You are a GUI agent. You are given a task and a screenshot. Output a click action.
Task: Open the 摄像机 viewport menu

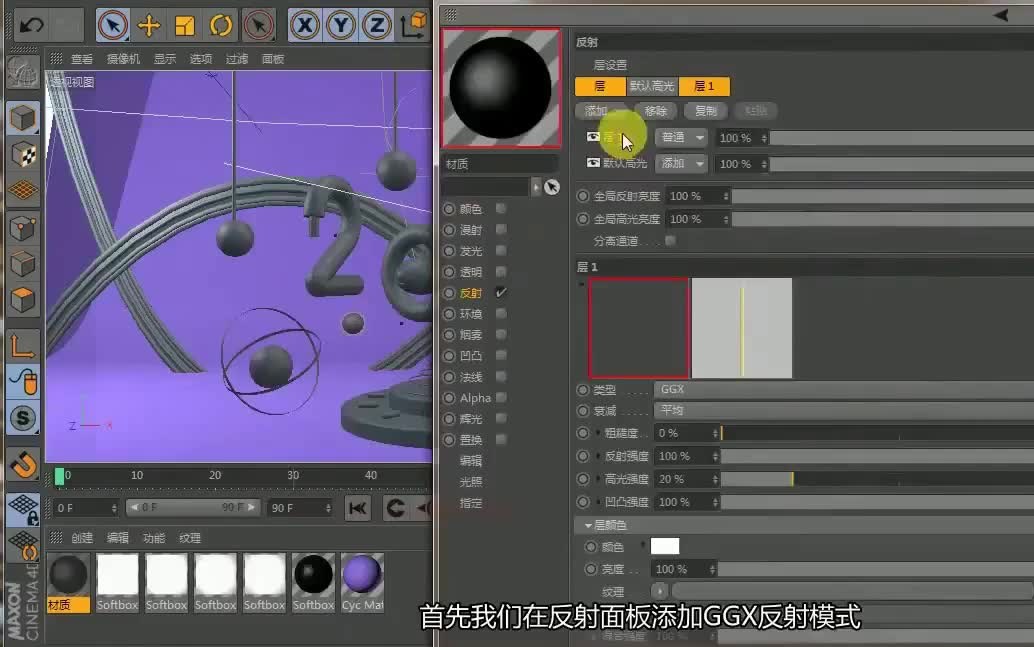click(x=123, y=59)
